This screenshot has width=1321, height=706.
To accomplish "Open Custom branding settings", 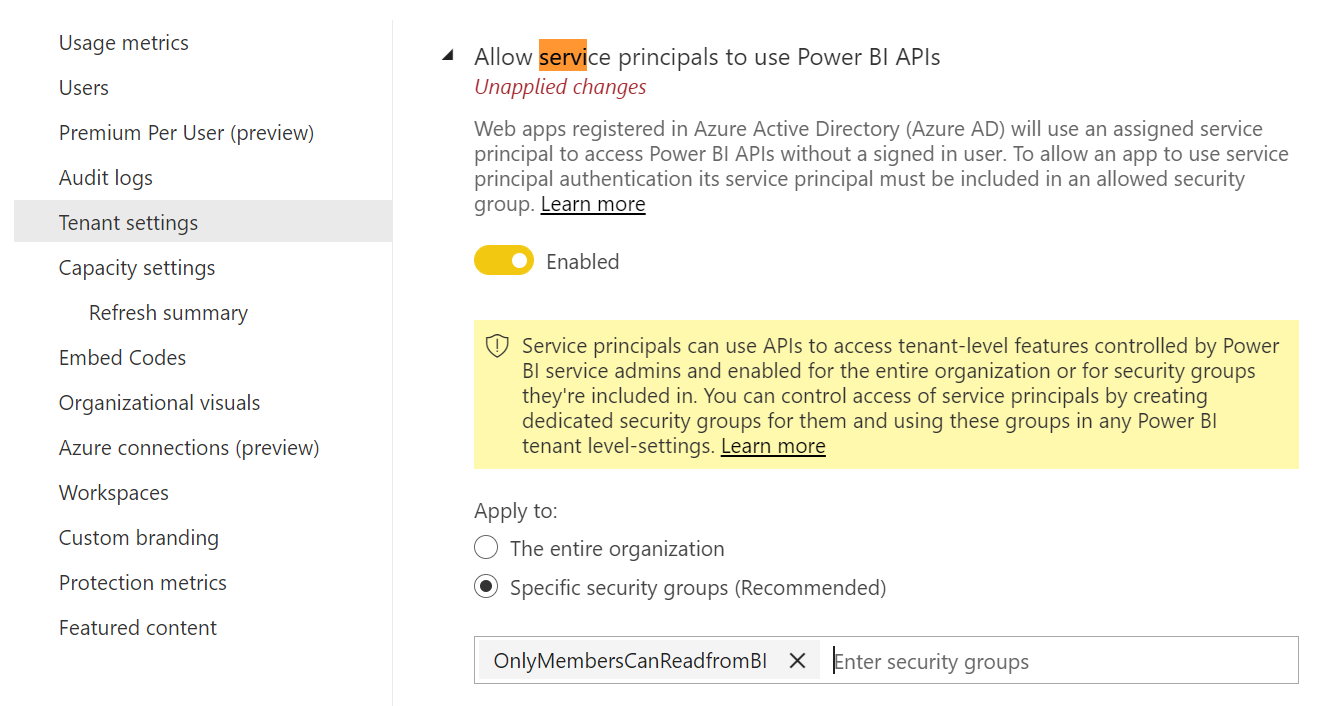I will [139, 538].
